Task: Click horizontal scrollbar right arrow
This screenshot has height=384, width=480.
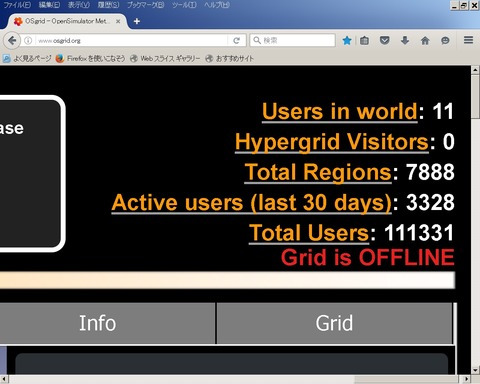Action: [x=466, y=379]
